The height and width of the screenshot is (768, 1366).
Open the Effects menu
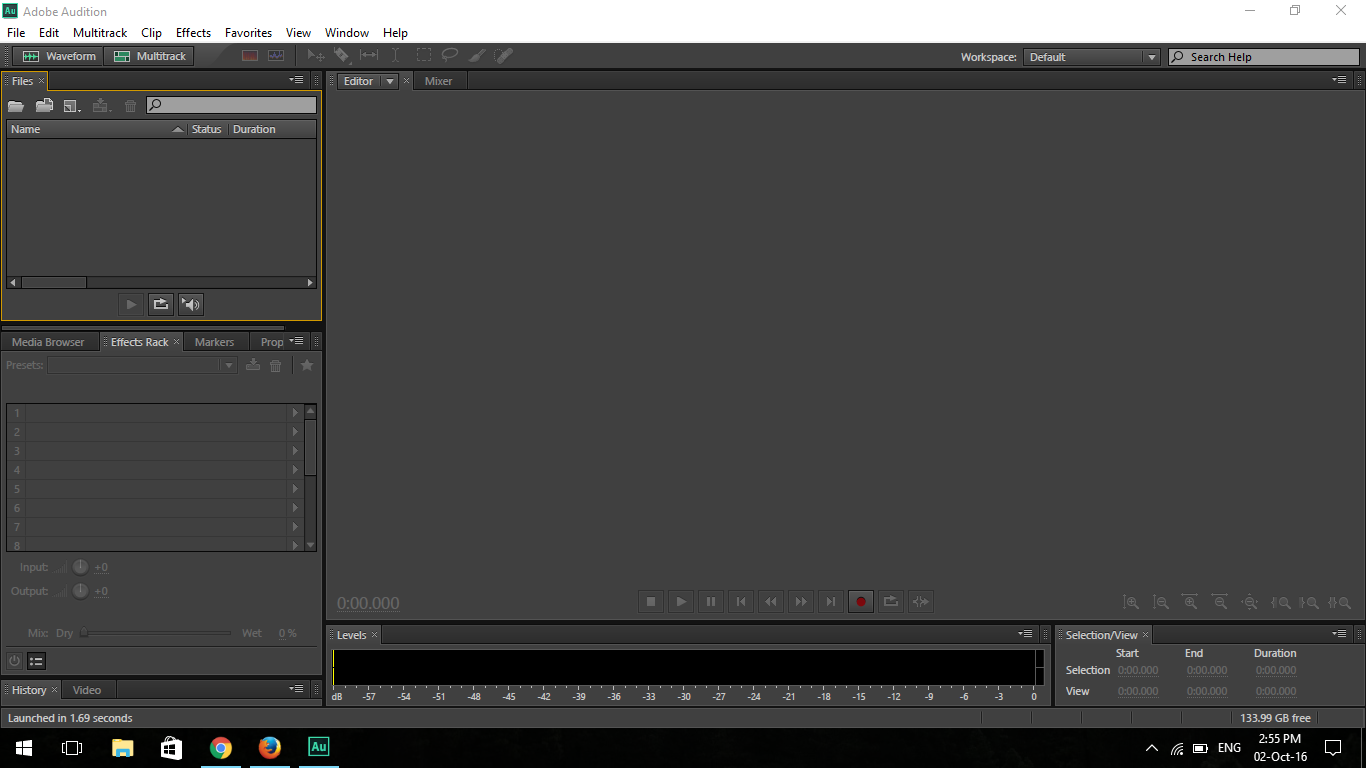pyautogui.click(x=193, y=33)
